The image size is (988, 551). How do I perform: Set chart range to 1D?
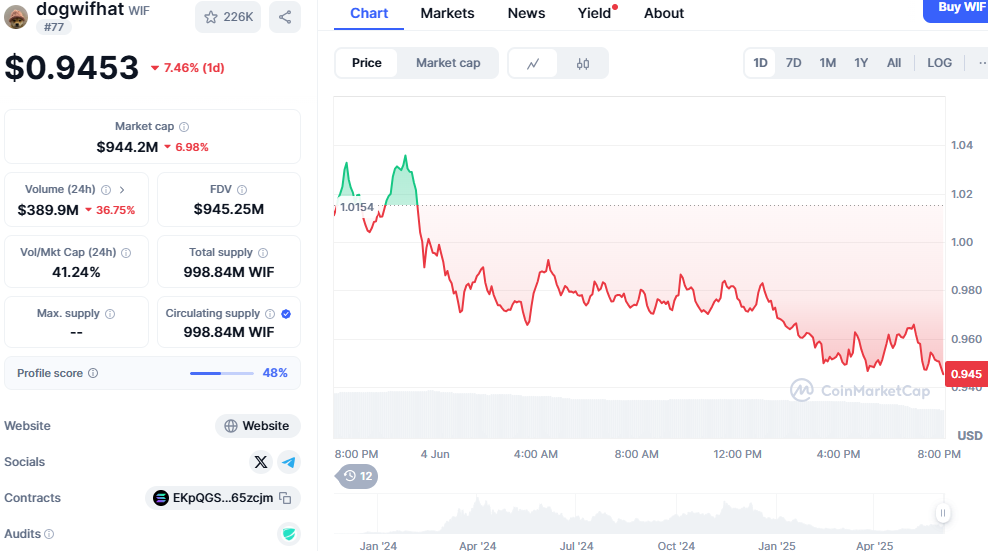761,63
